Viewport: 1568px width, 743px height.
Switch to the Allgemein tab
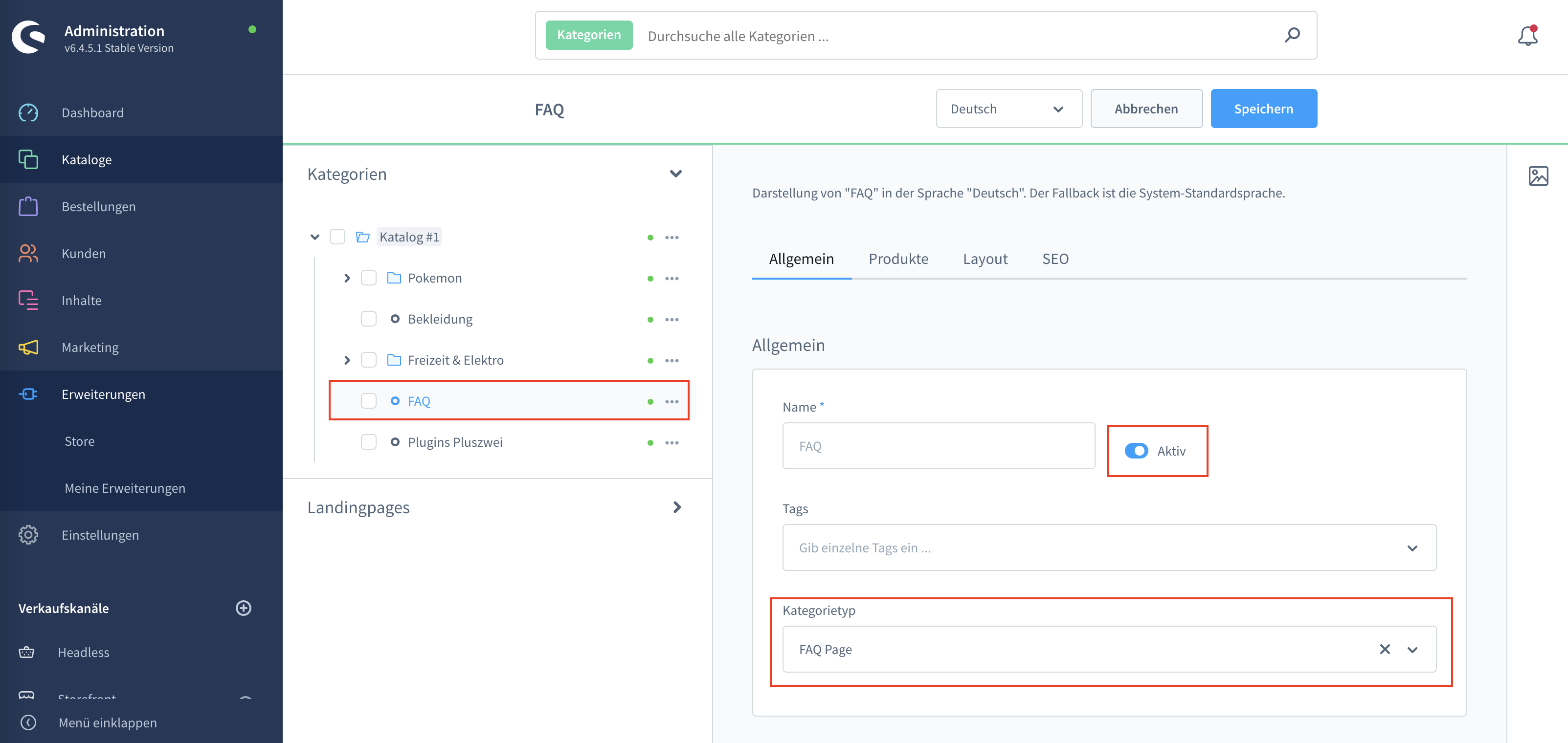pos(801,259)
